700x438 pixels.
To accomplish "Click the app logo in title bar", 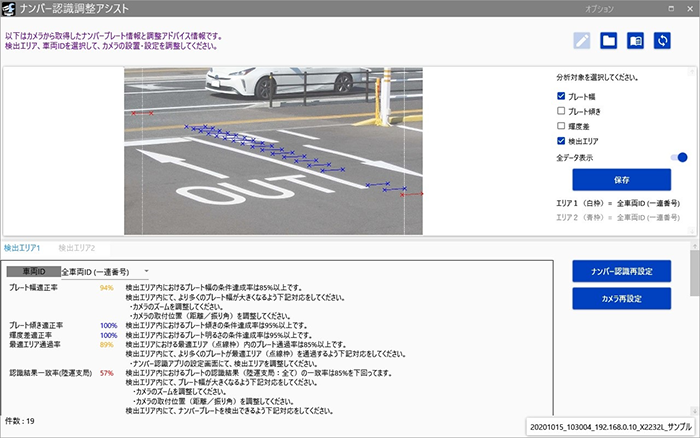I will pos(9,8).
